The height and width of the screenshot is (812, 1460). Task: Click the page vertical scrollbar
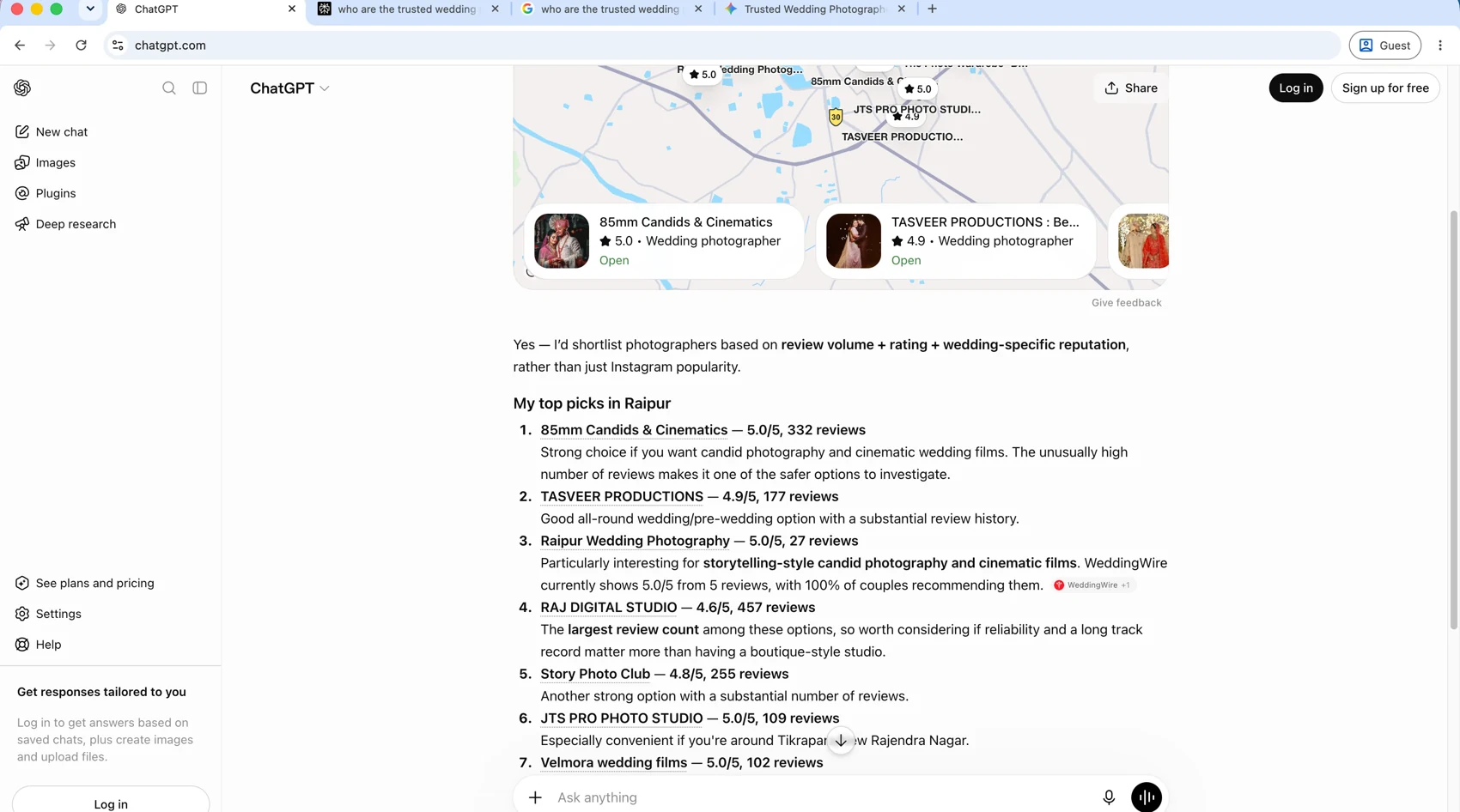click(1453, 421)
